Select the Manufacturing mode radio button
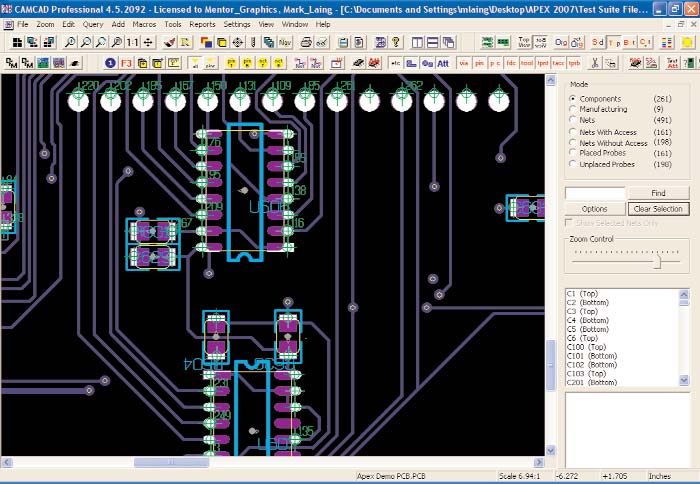 point(571,110)
